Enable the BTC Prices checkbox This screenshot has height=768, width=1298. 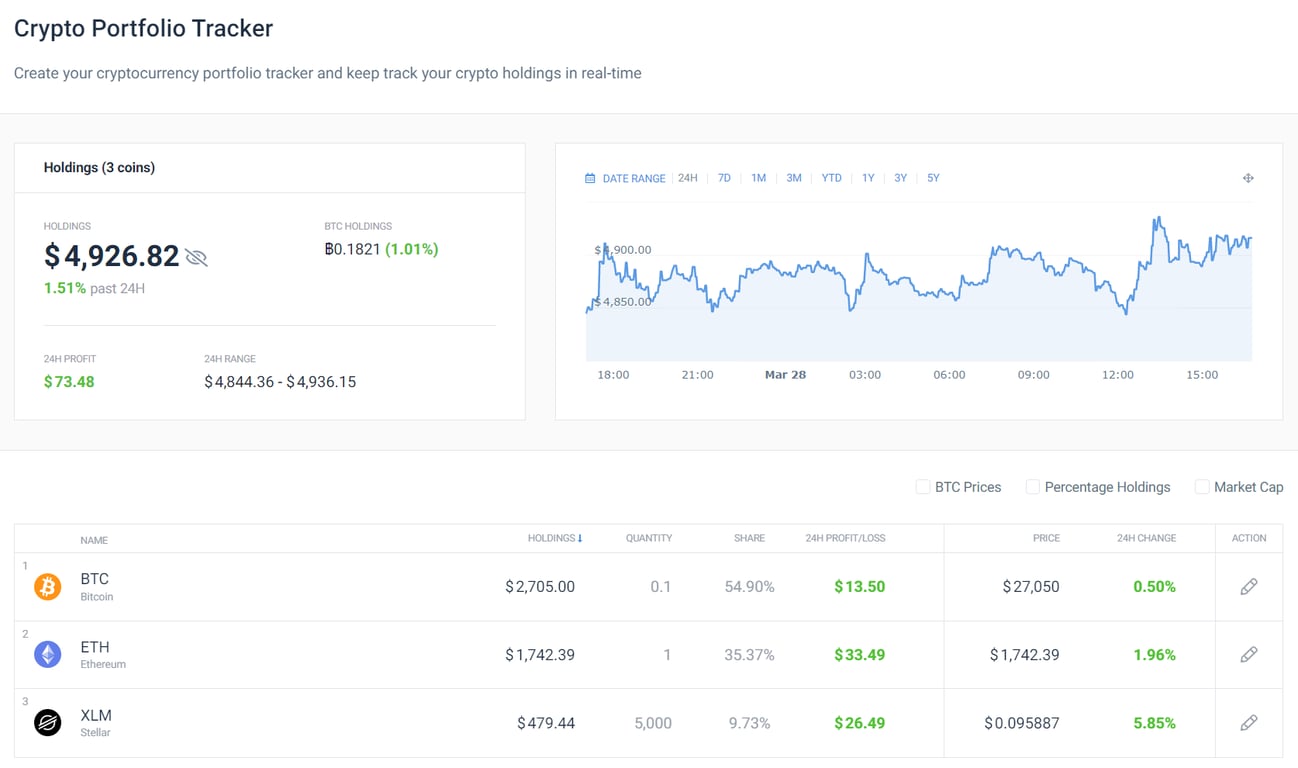coord(922,487)
